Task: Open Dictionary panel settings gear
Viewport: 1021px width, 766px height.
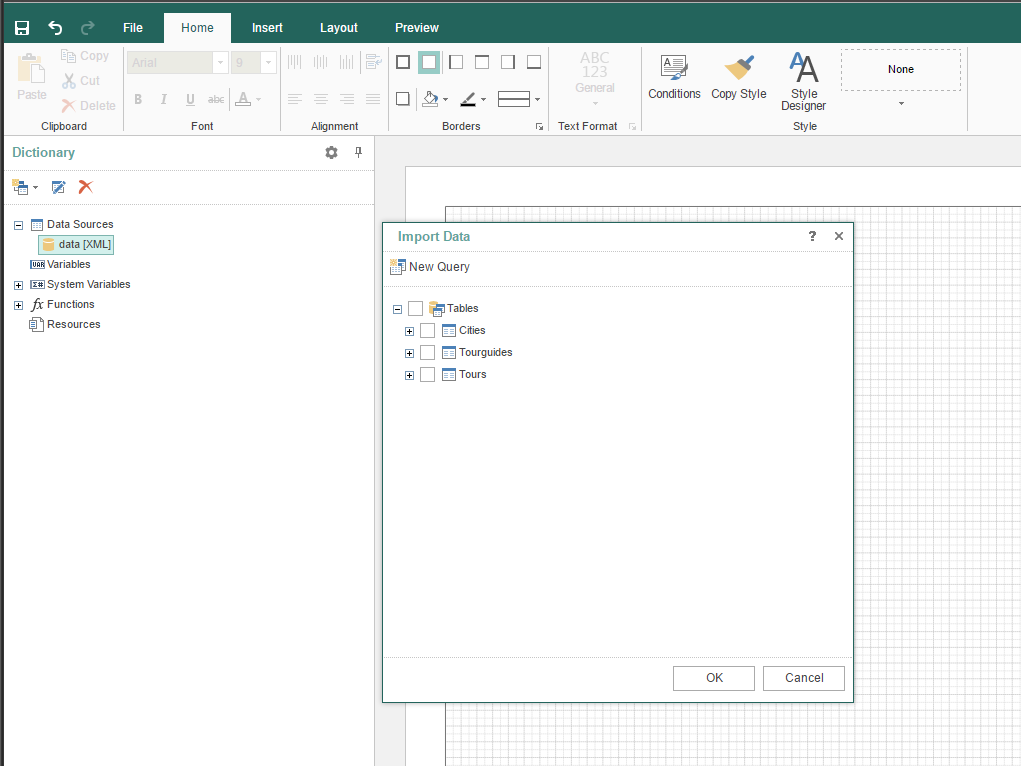Action: click(x=331, y=152)
